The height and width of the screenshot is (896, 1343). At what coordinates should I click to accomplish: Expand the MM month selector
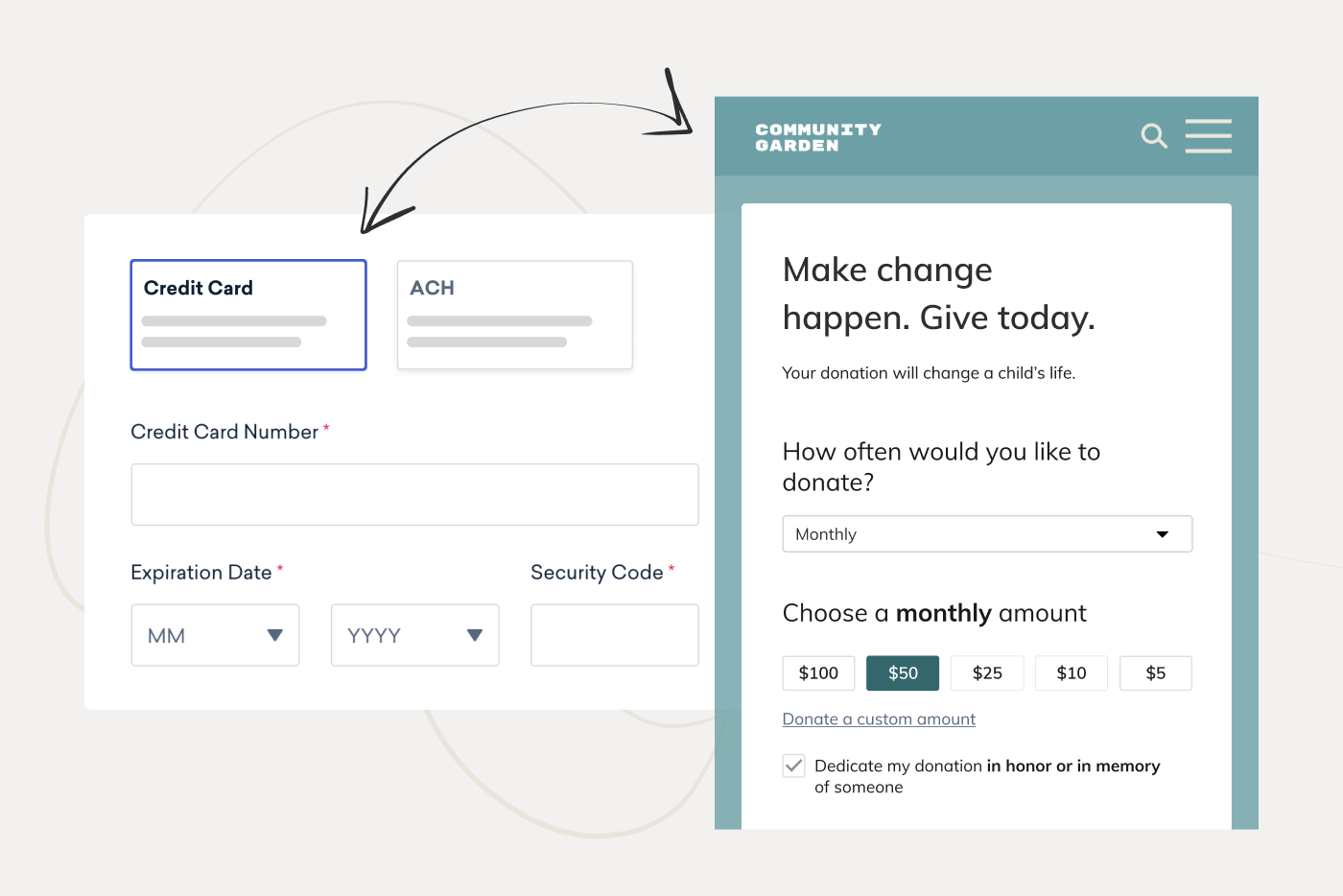tap(215, 635)
